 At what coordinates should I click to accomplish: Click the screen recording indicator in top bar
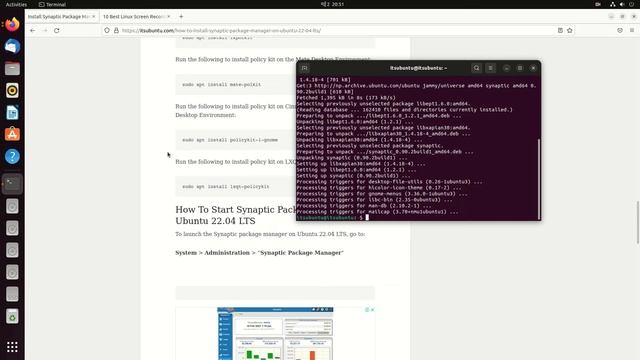[598, 4]
